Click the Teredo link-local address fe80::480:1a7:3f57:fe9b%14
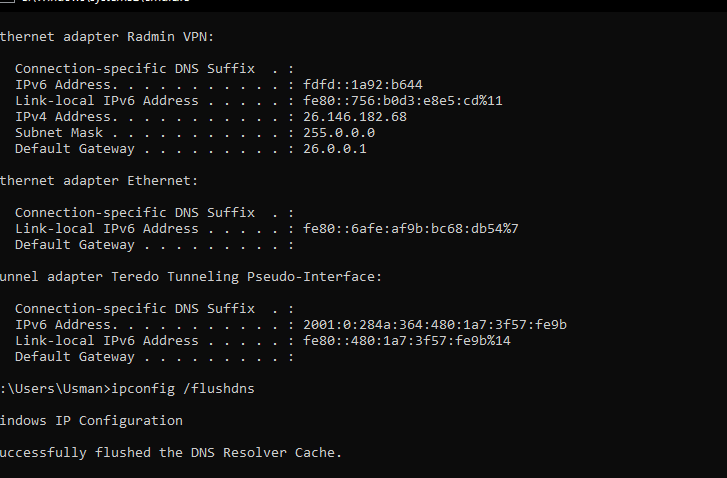 (410, 340)
